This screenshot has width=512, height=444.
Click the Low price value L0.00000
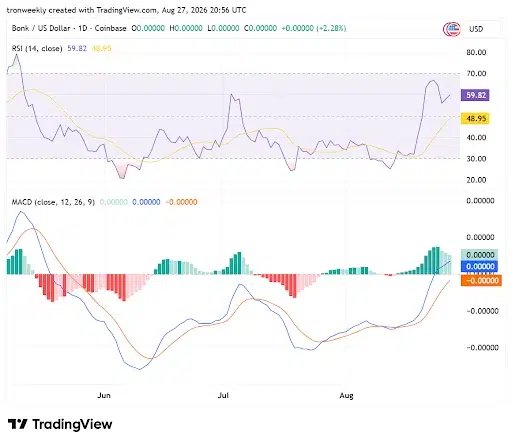(x=223, y=28)
